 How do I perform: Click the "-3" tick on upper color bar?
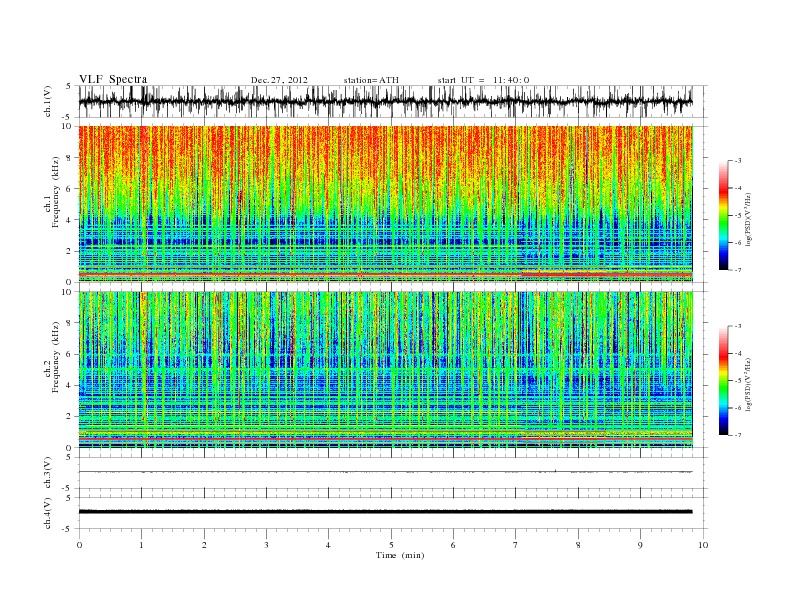pos(737,161)
